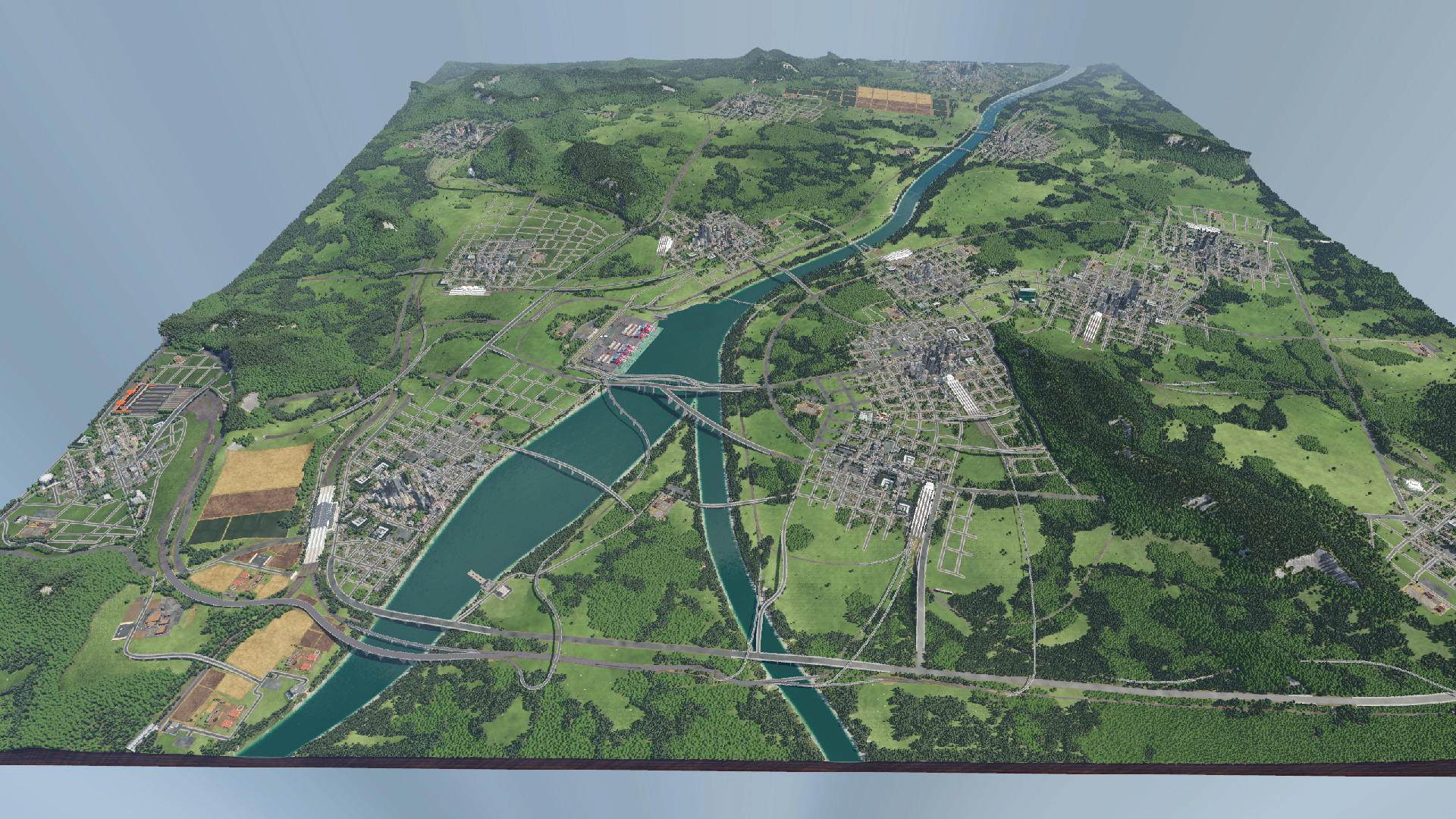Click the train station south of the southern-right city
Image resolution: width=1456 pixels, height=819 pixels.
922,508
